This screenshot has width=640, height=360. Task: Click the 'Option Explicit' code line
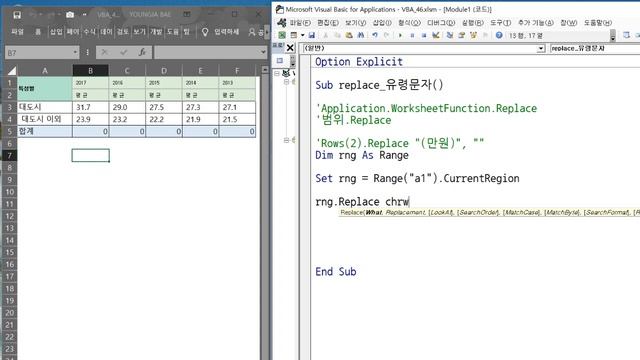point(359,62)
